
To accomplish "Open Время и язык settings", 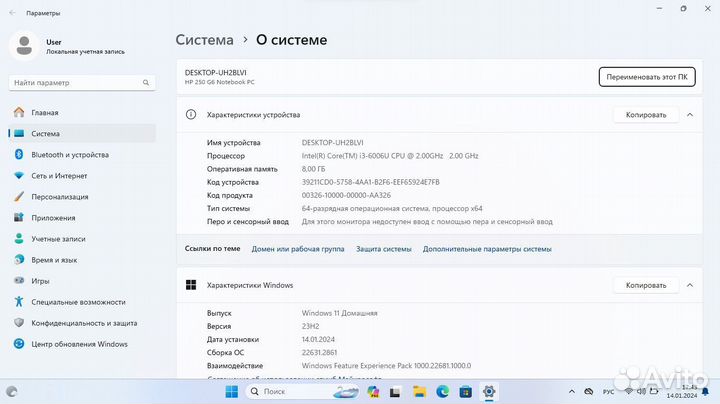I will 82,260.
